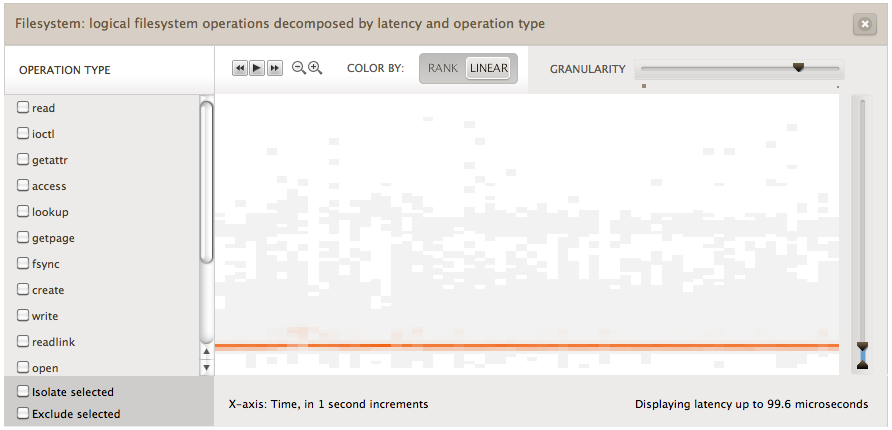Switch color mode to RANK
The width and height of the screenshot is (892, 430).
click(x=443, y=69)
